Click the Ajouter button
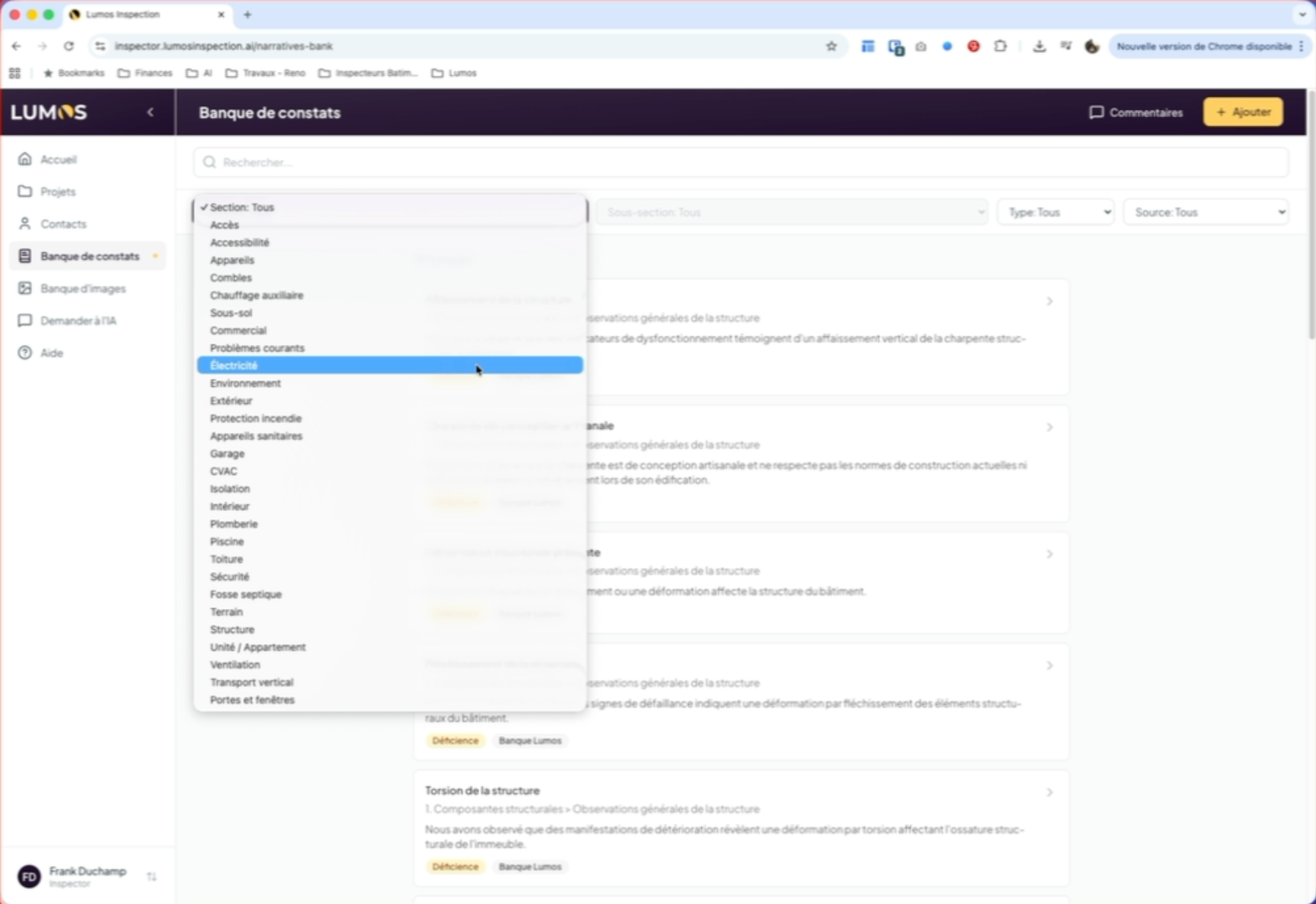 click(x=1243, y=112)
